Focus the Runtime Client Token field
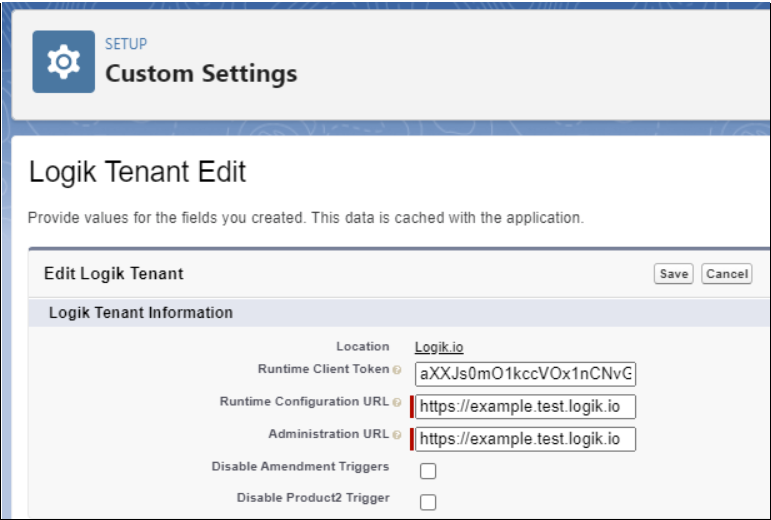Screen dimensions: 771x520 click(x=525, y=374)
